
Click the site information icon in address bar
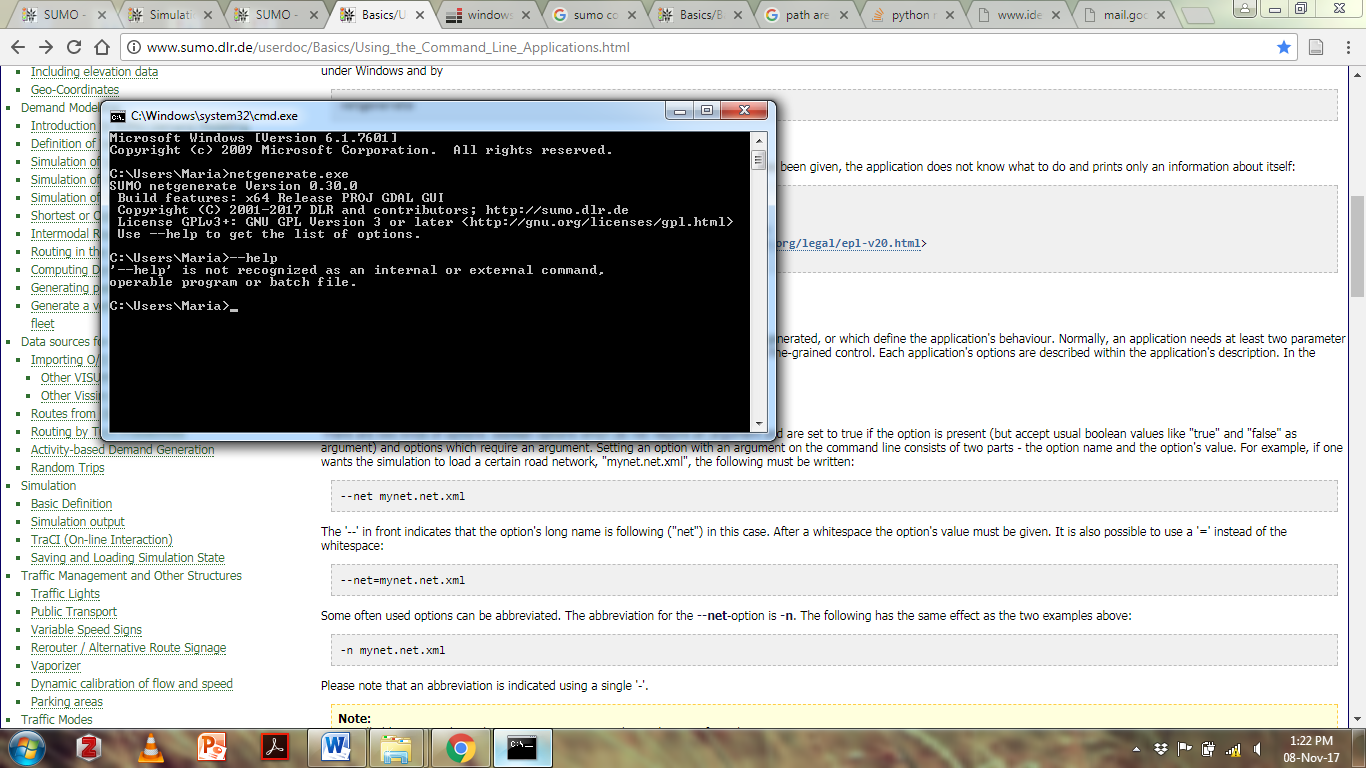point(133,47)
